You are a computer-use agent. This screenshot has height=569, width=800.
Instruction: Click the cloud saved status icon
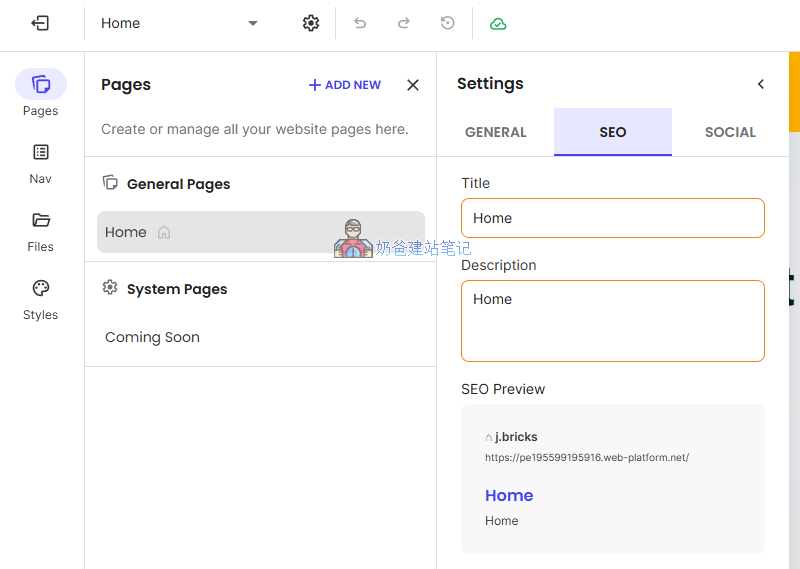pyautogui.click(x=498, y=23)
